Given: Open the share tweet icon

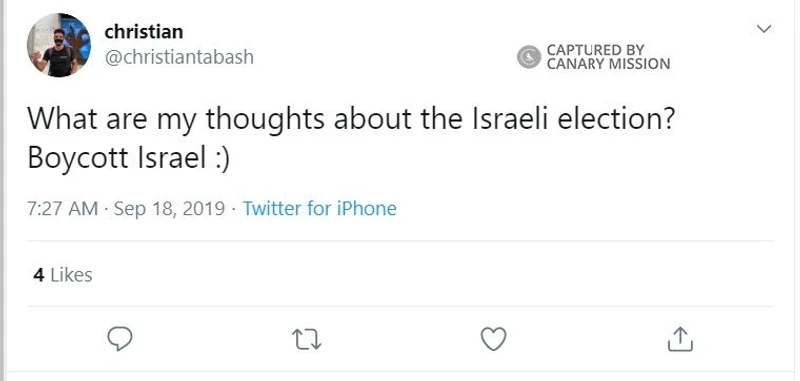Looking at the screenshot, I should coord(680,339).
